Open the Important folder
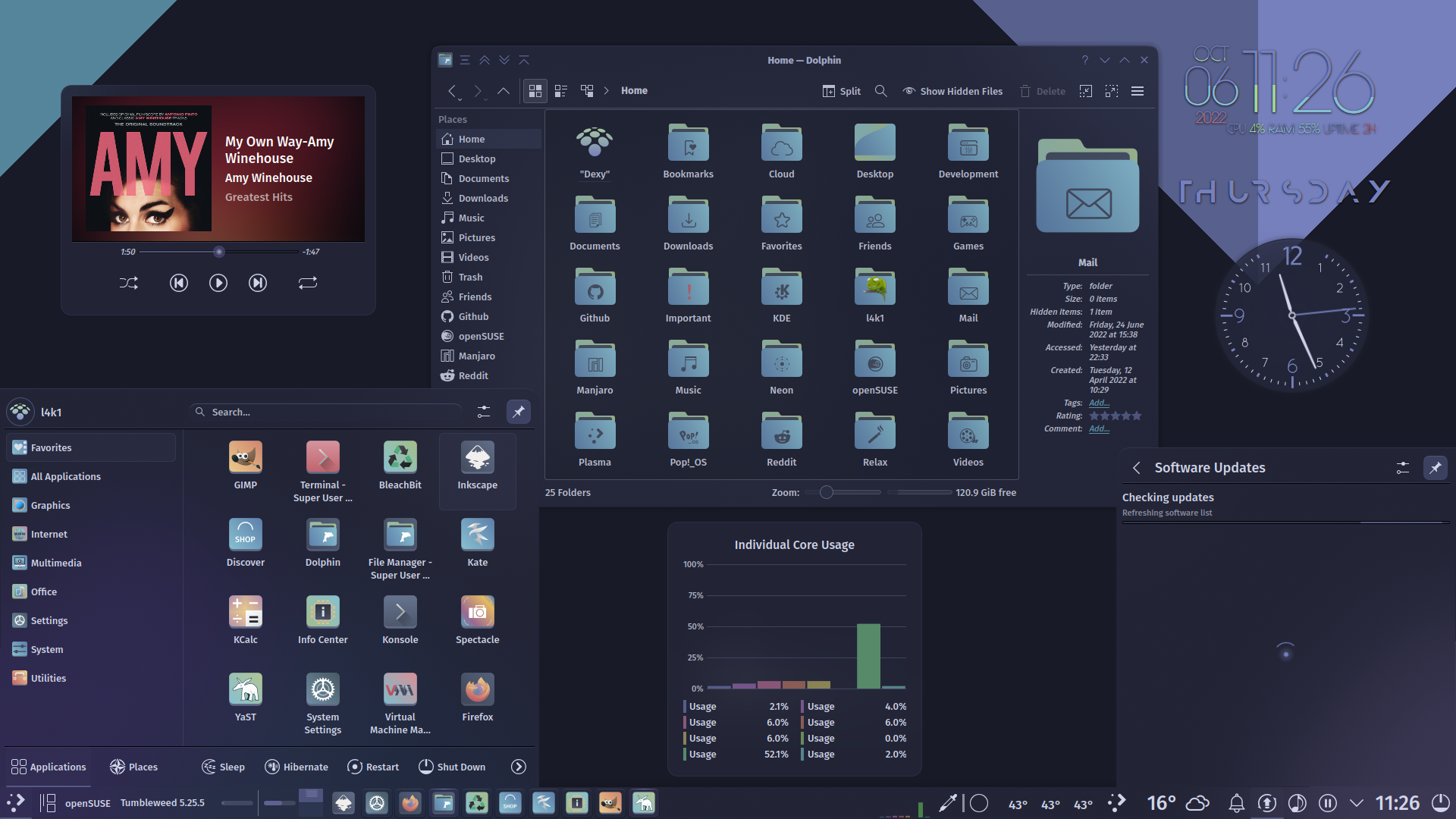The width and height of the screenshot is (1456, 819). 689,295
